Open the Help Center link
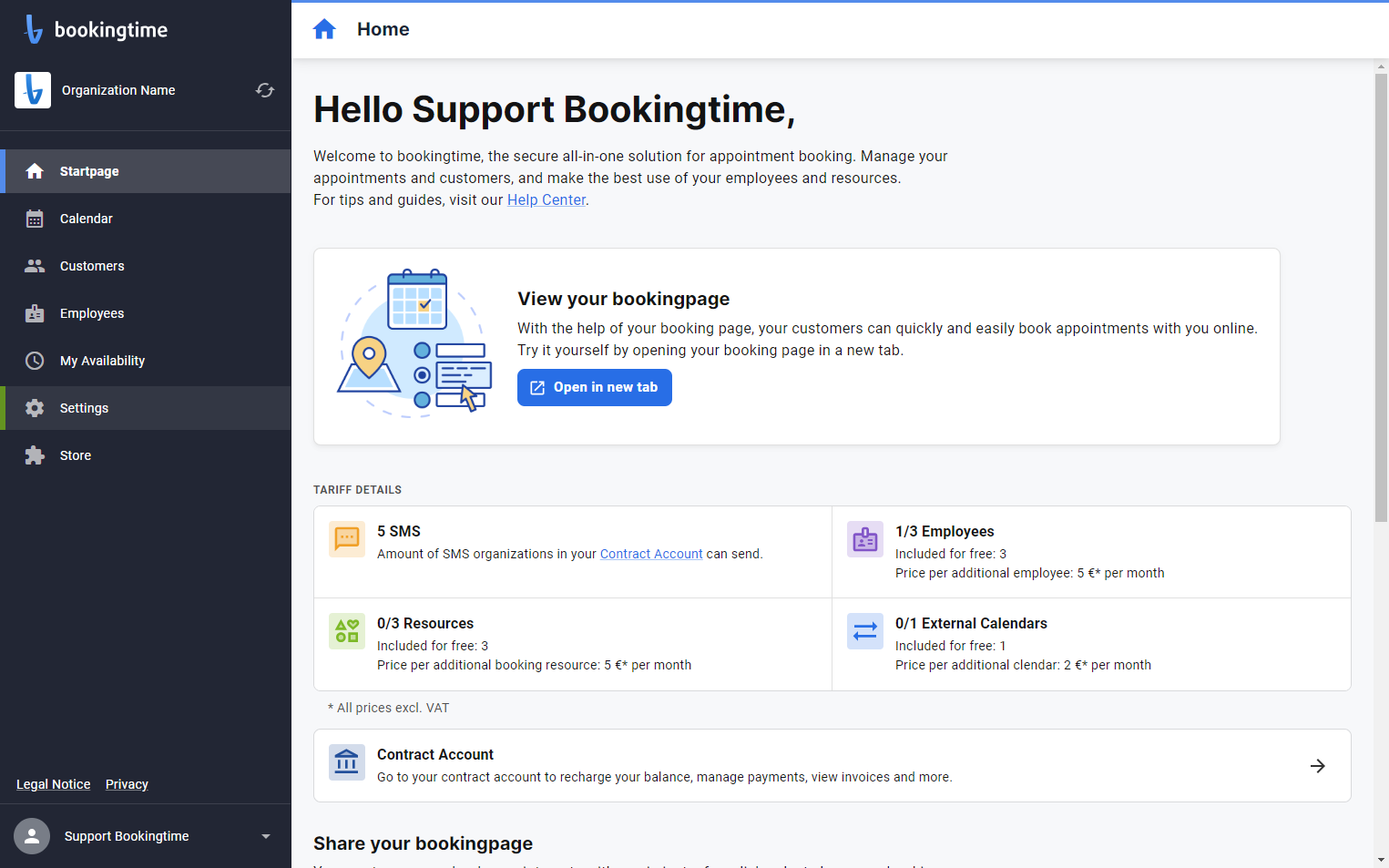Image resolution: width=1389 pixels, height=868 pixels. pyautogui.click(x=546, y=199)
